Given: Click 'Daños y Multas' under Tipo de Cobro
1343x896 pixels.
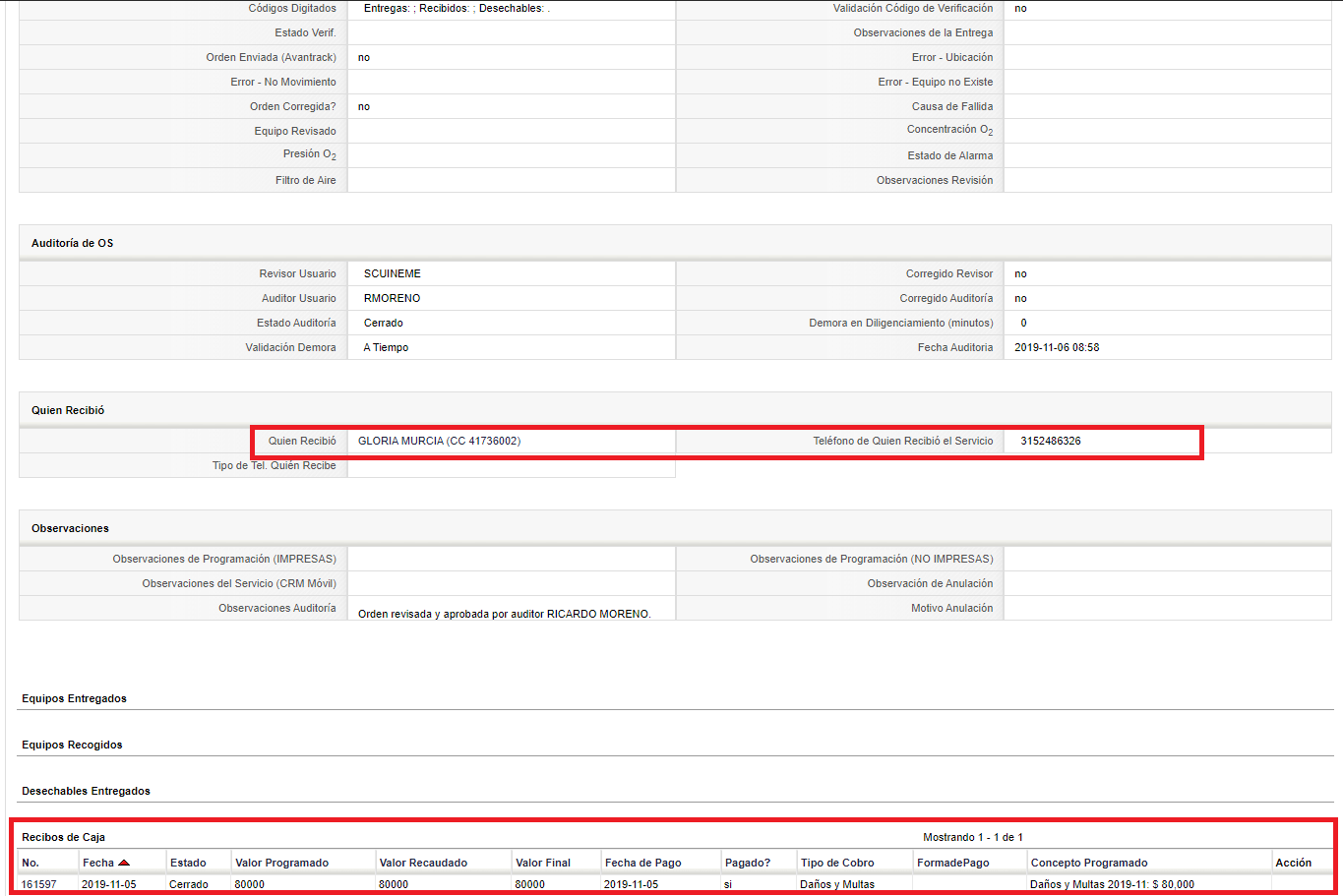Looking at the screenshot, I should 837,884.
